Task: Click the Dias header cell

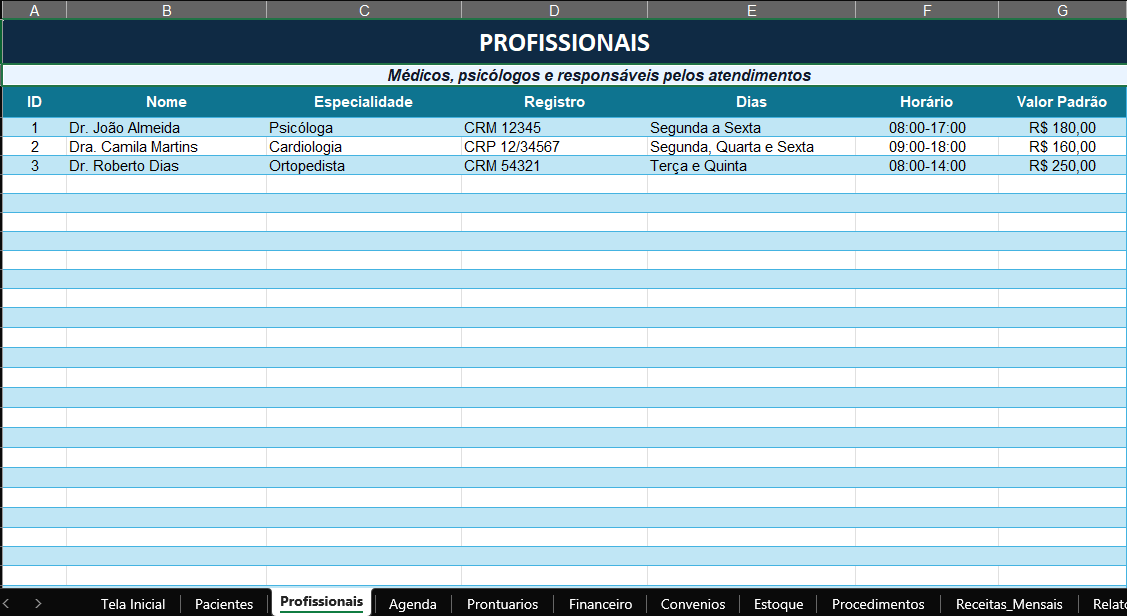Action: [751, 102]
